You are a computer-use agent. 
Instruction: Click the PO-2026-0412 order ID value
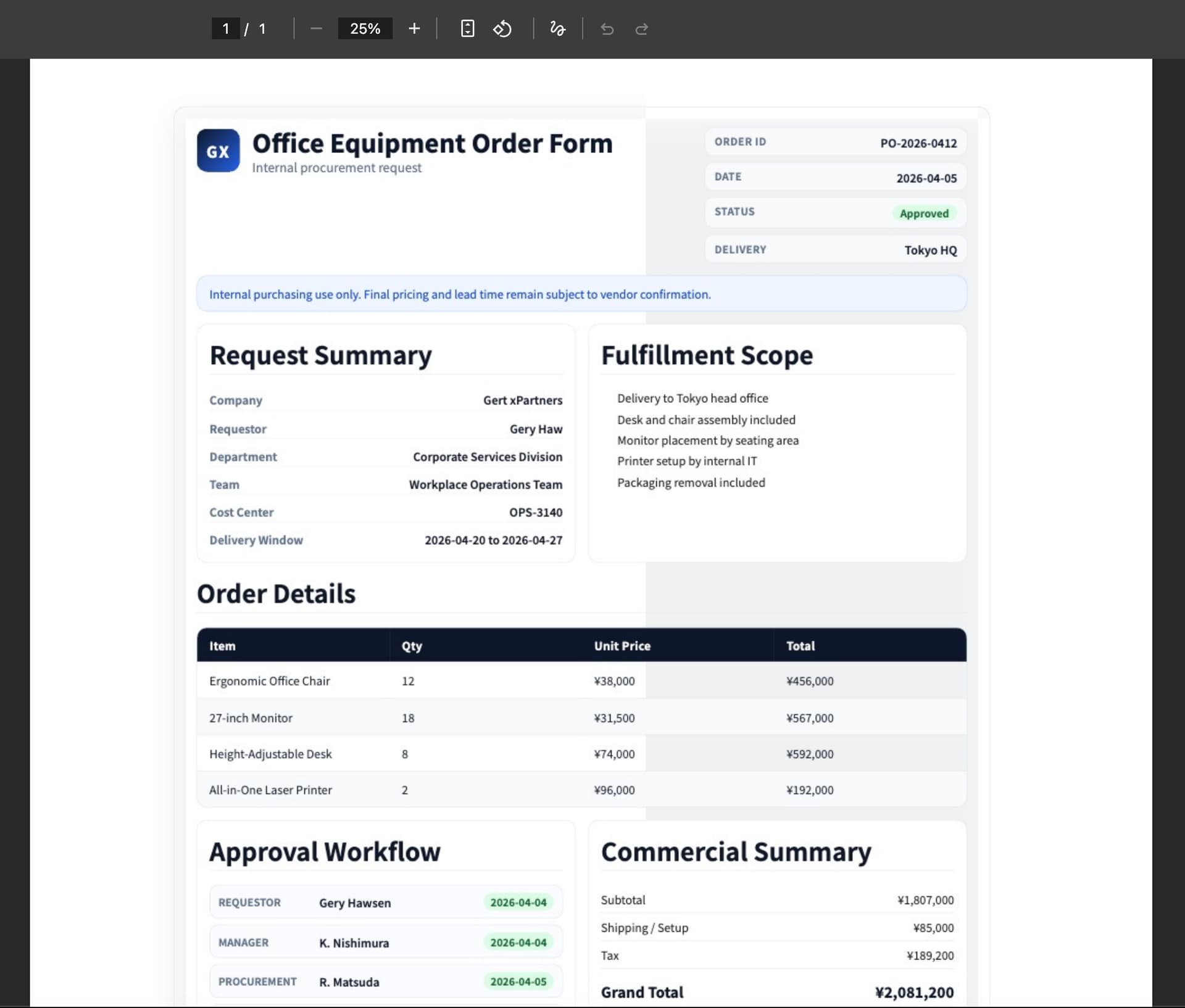tap(918, 143)
